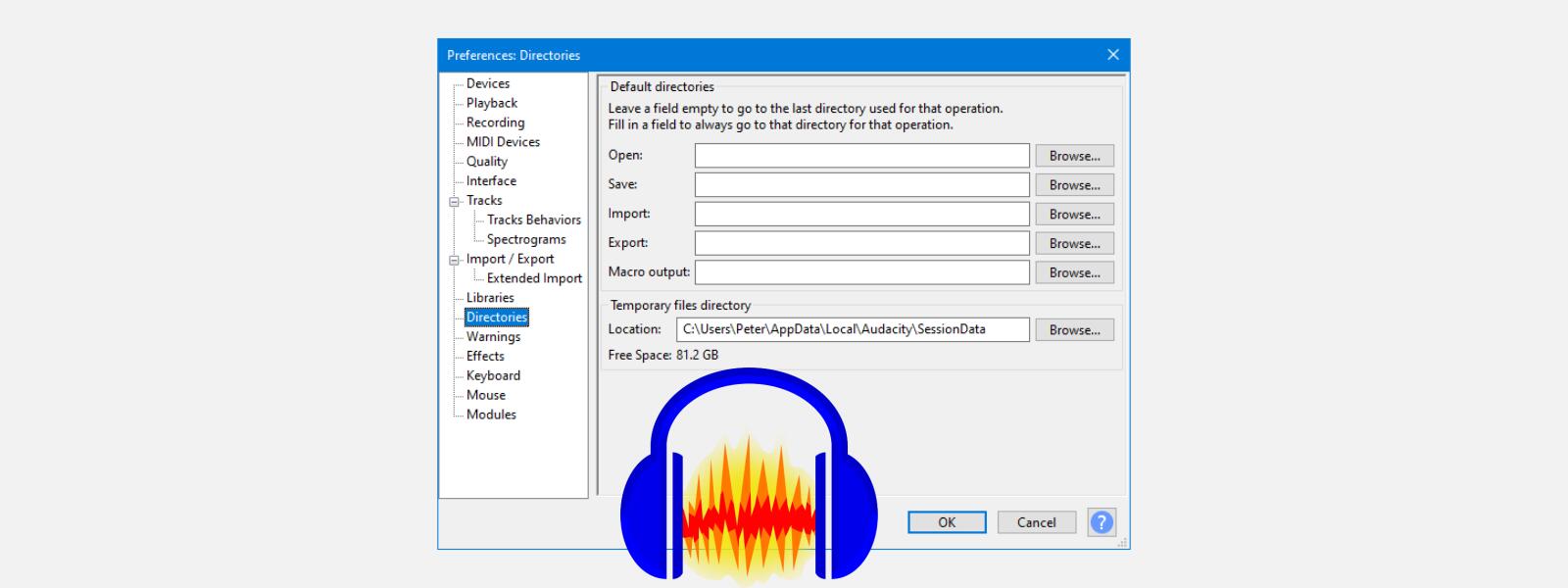This screenshot has width=1568, height=588.
Task: Select Devices in the preferences list
Action: (488, 83)
